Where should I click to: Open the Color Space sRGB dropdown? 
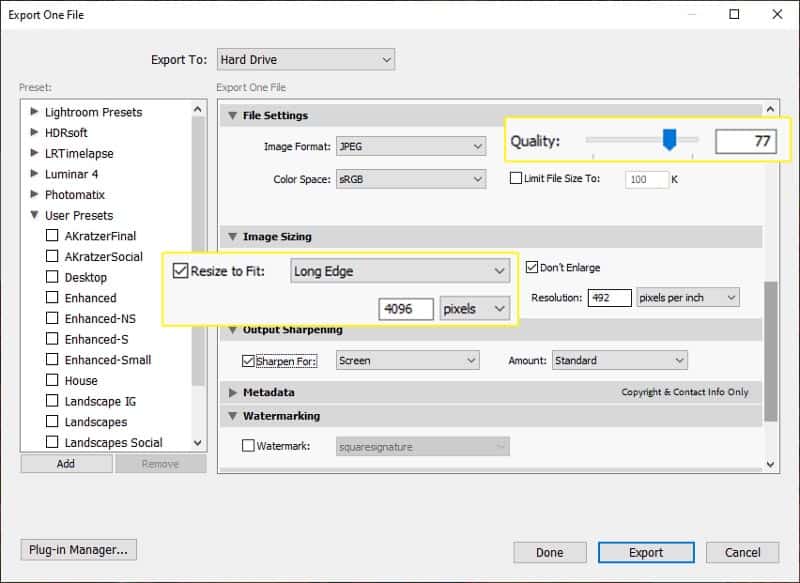pyautogui.click(x=411, y=179)
